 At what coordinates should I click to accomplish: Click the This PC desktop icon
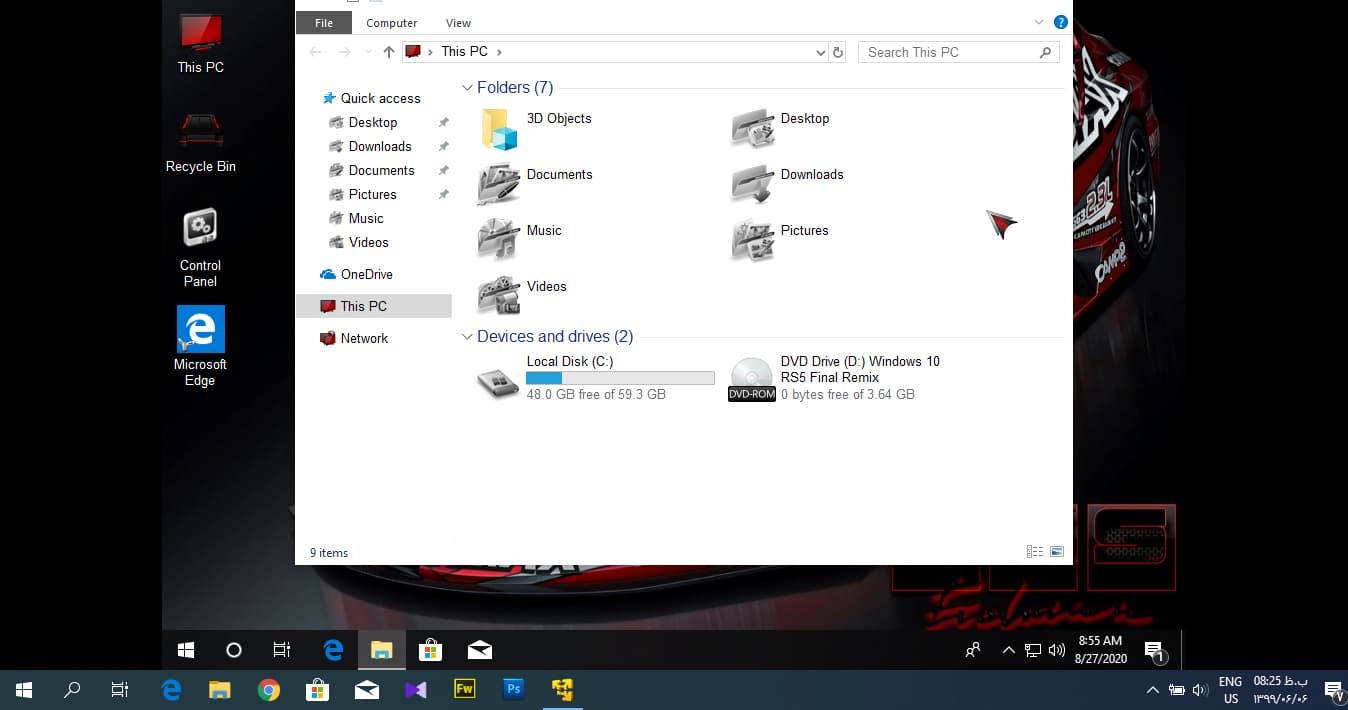[201, 43]
